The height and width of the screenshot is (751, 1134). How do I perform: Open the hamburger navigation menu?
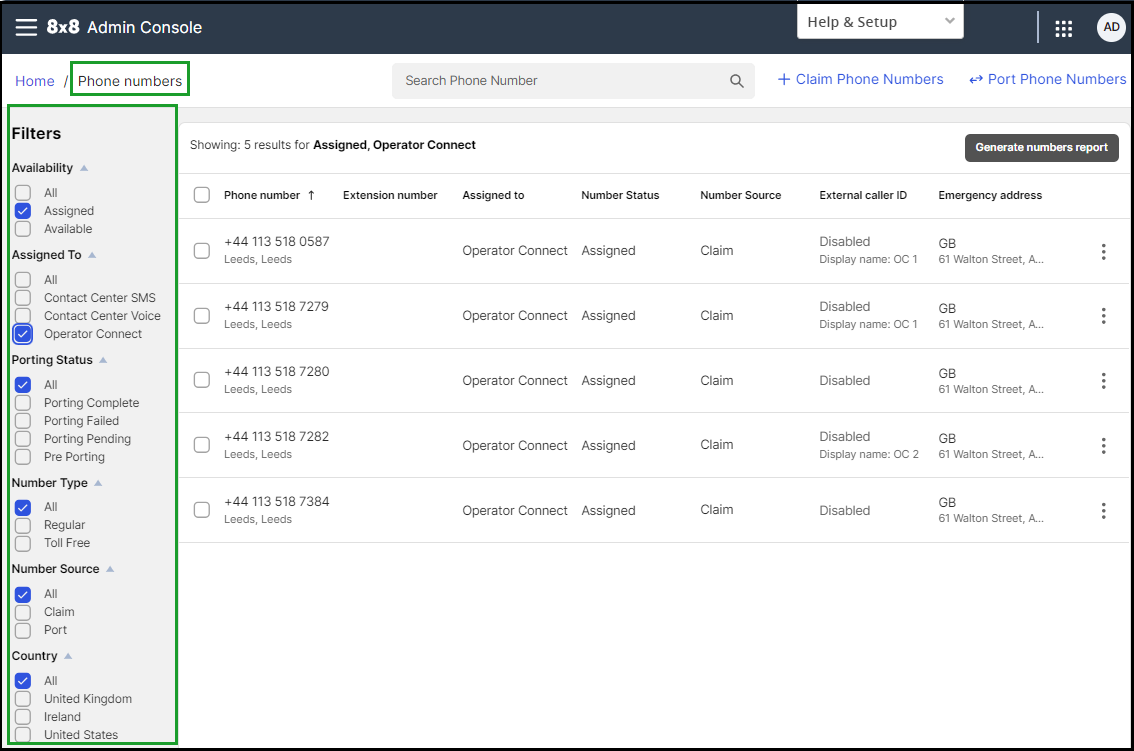tap(26, 27)
